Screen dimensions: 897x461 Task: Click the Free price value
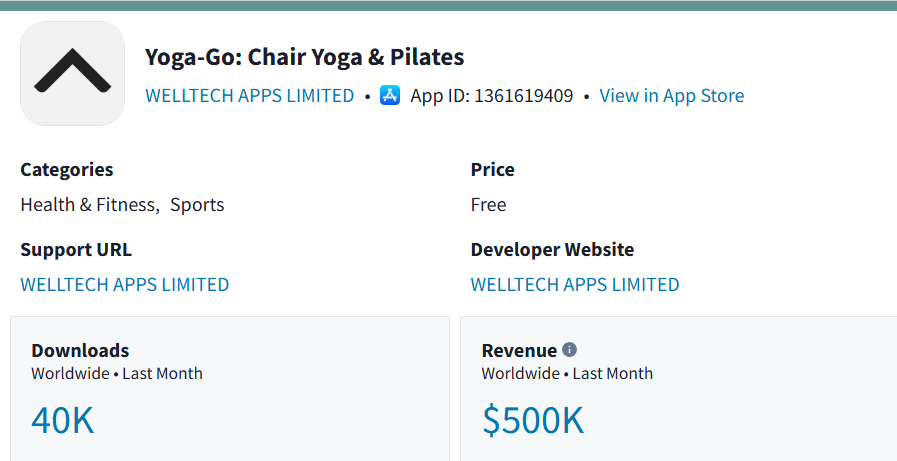coord(488,205)
